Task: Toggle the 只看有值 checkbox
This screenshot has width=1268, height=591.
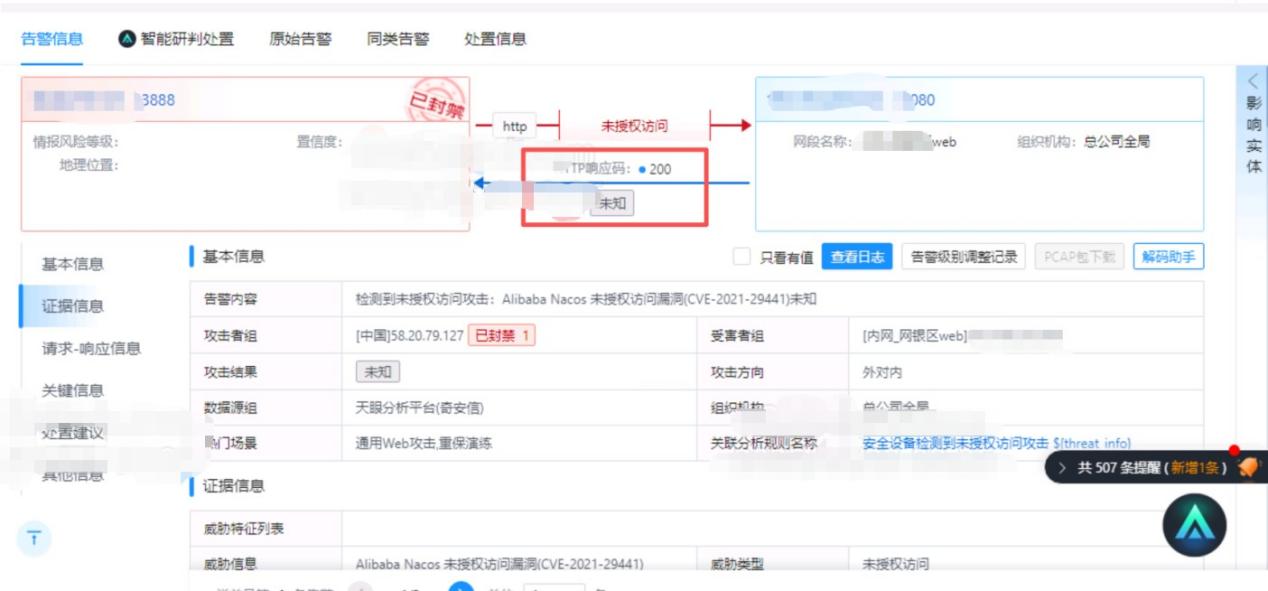Action: click(x=742, y=258)
